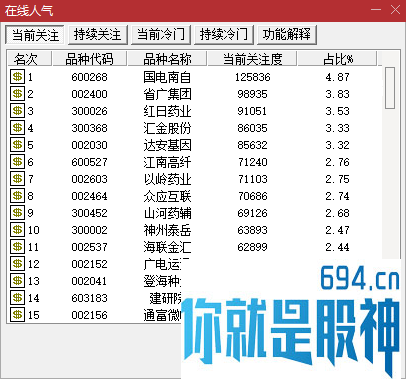Select the dollar icon beside 神州泰岳
The image size is (406, 379).
pos(17,230)
